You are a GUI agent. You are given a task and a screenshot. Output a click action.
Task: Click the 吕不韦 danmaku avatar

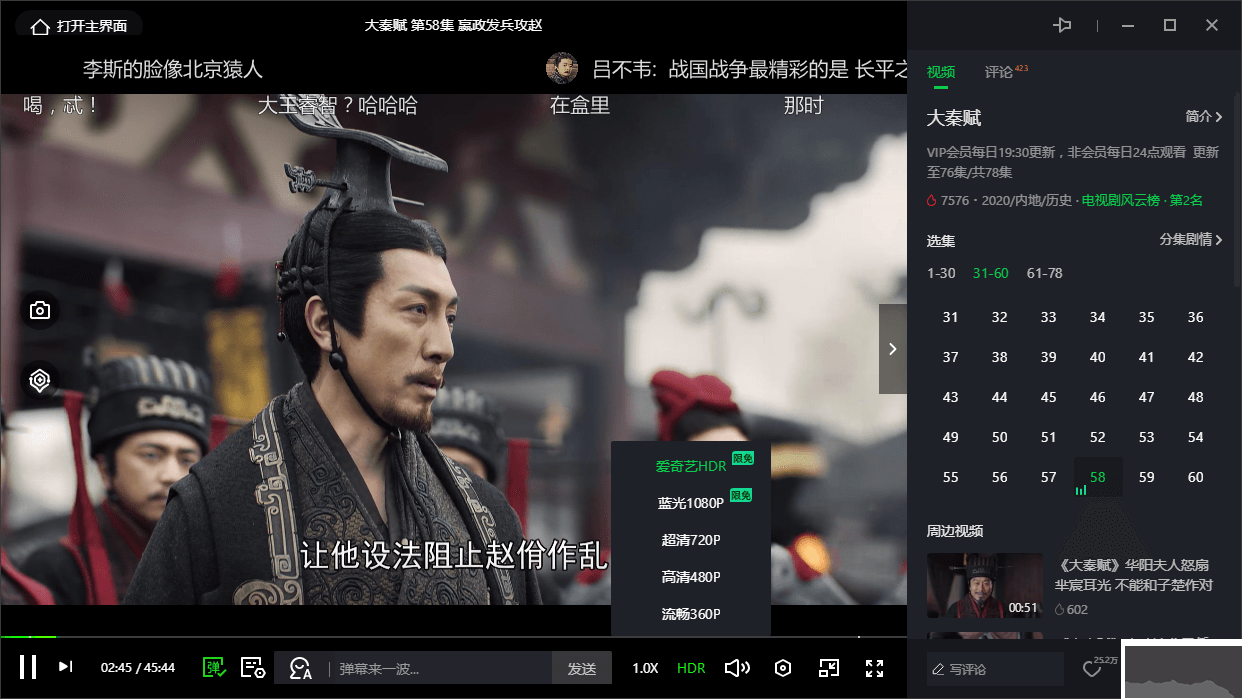562,68
